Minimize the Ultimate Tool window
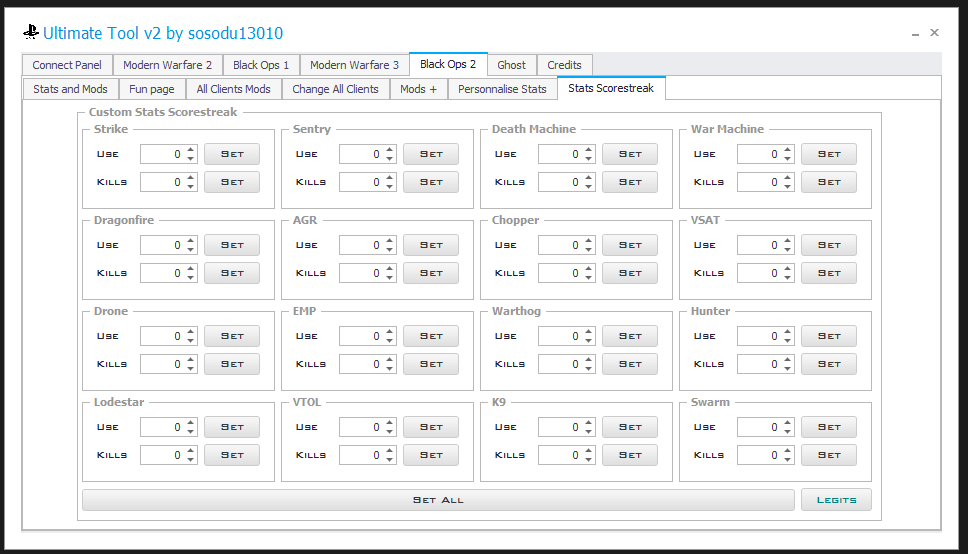The height and width of the screenshot is (554, 968). coord(915,33)
